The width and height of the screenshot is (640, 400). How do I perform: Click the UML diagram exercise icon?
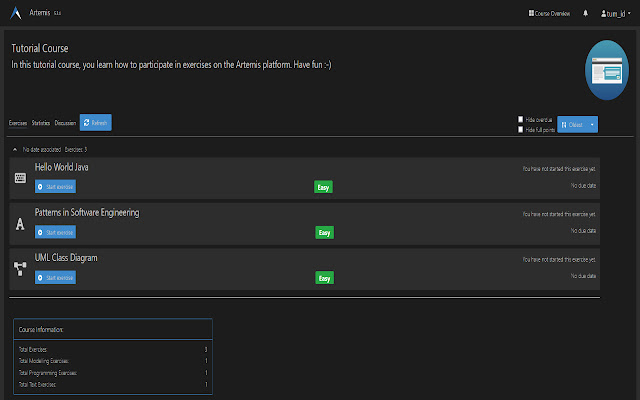20,268
